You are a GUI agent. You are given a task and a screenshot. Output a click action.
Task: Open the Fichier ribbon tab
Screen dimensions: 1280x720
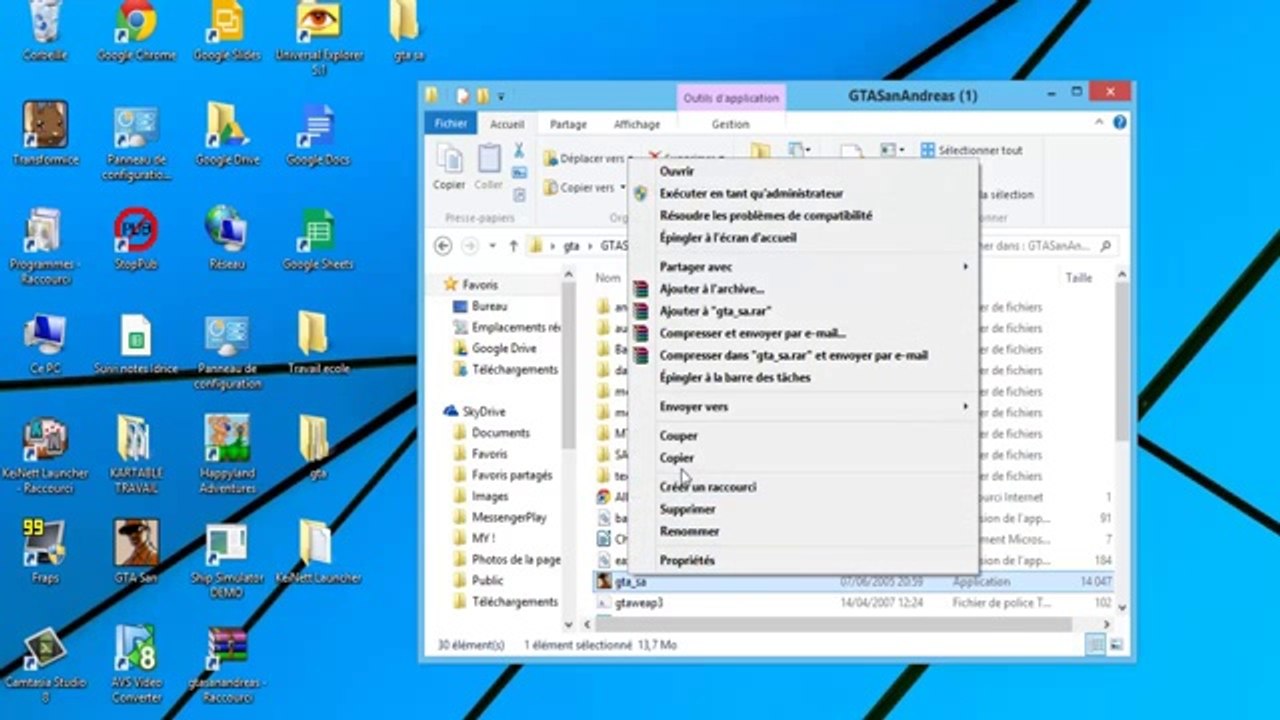(x=451, y=124)
